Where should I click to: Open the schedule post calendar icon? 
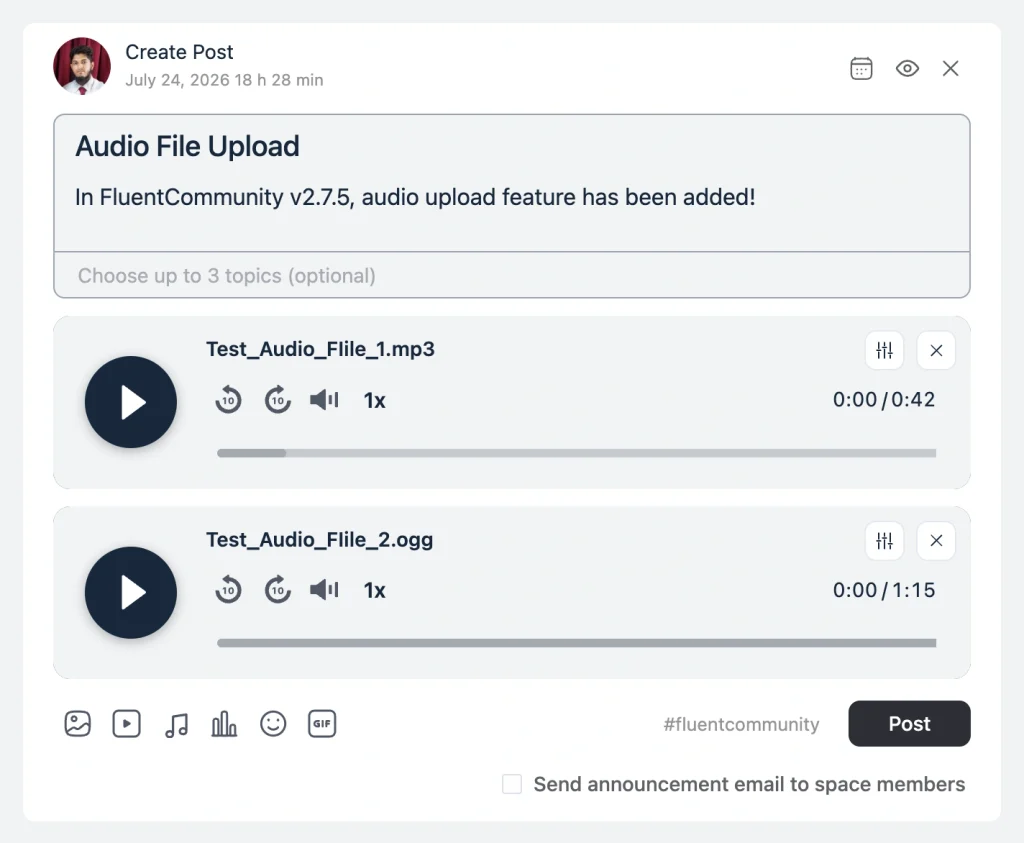coord(861,69)
